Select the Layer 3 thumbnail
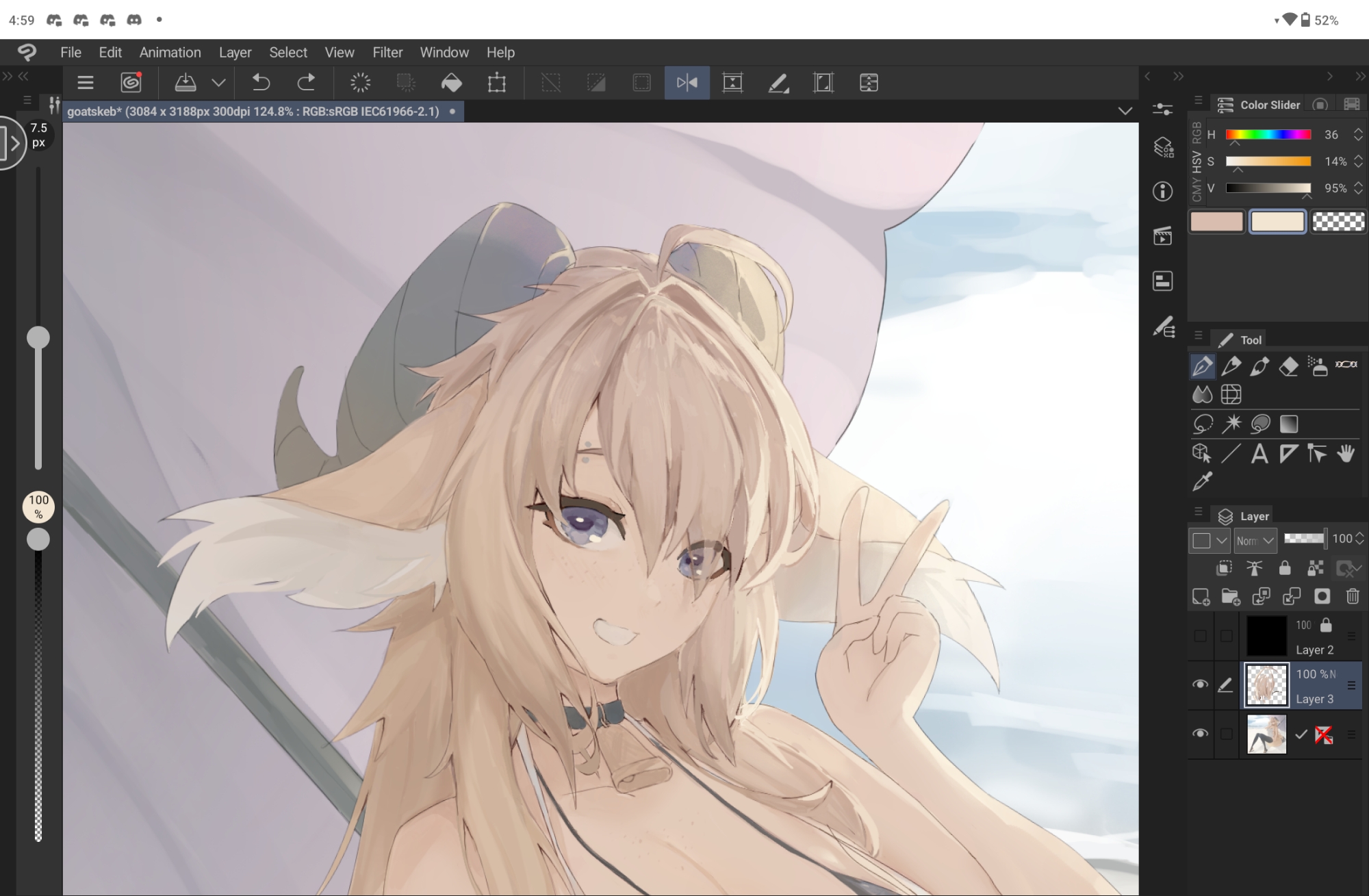1369x896 pixels. coord(1266,685)
